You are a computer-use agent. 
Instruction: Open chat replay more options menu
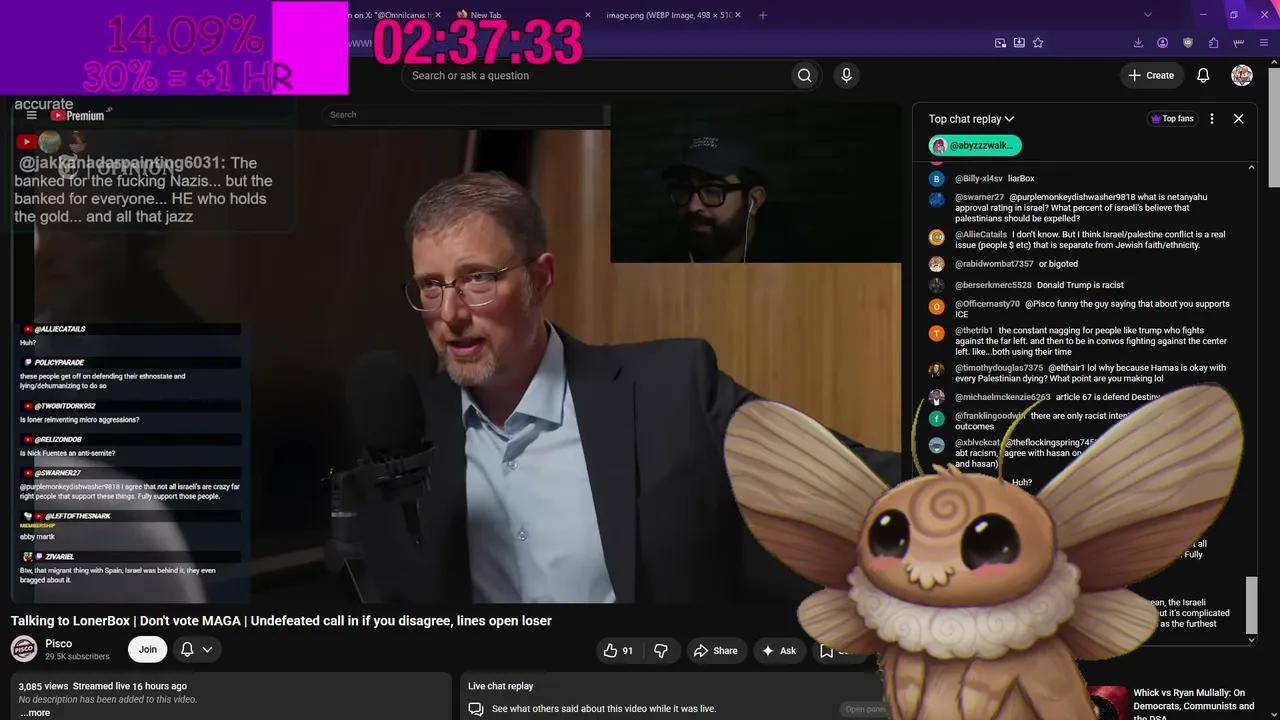[x=1212, y=119]
